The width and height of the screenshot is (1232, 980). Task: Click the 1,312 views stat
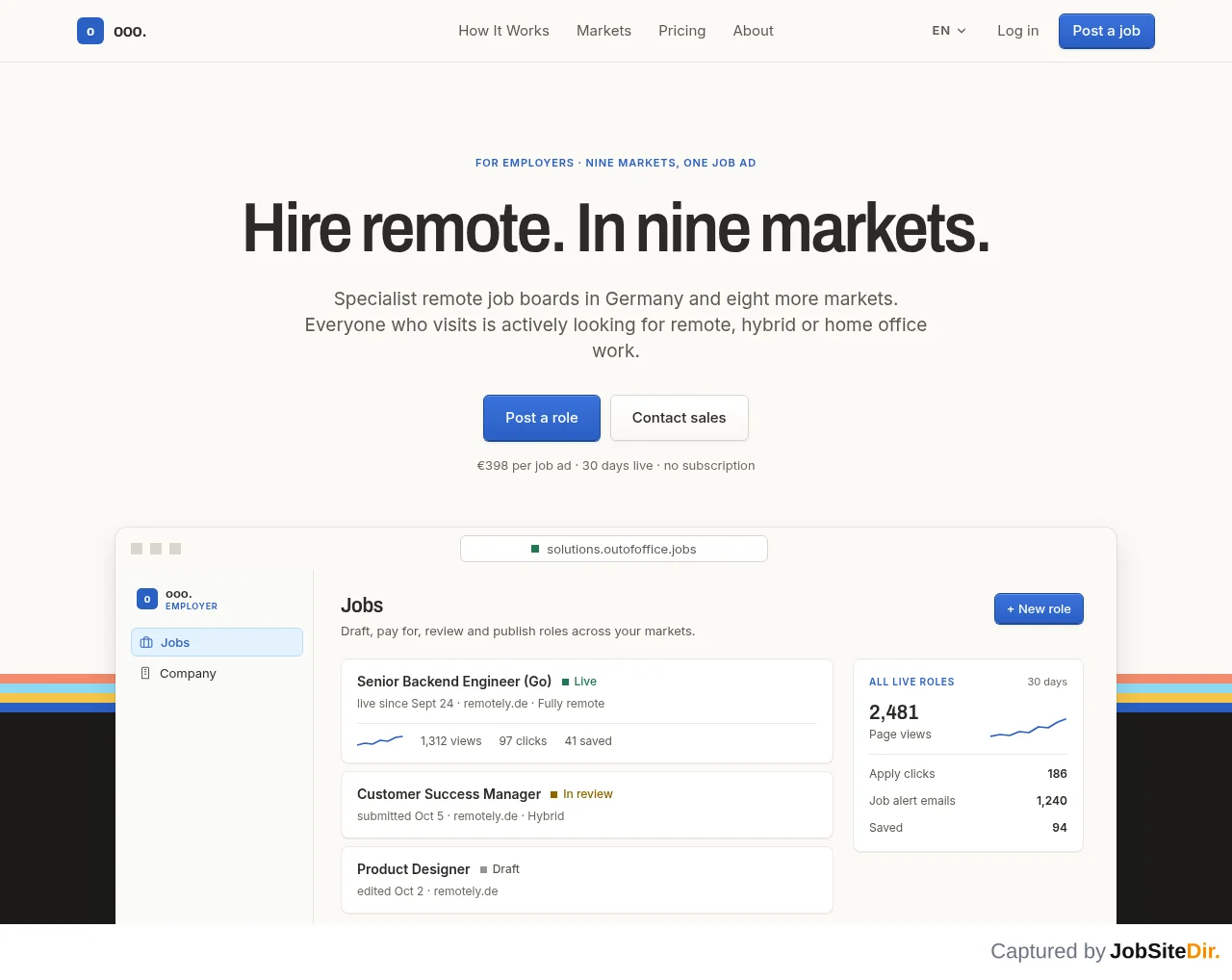450,741
